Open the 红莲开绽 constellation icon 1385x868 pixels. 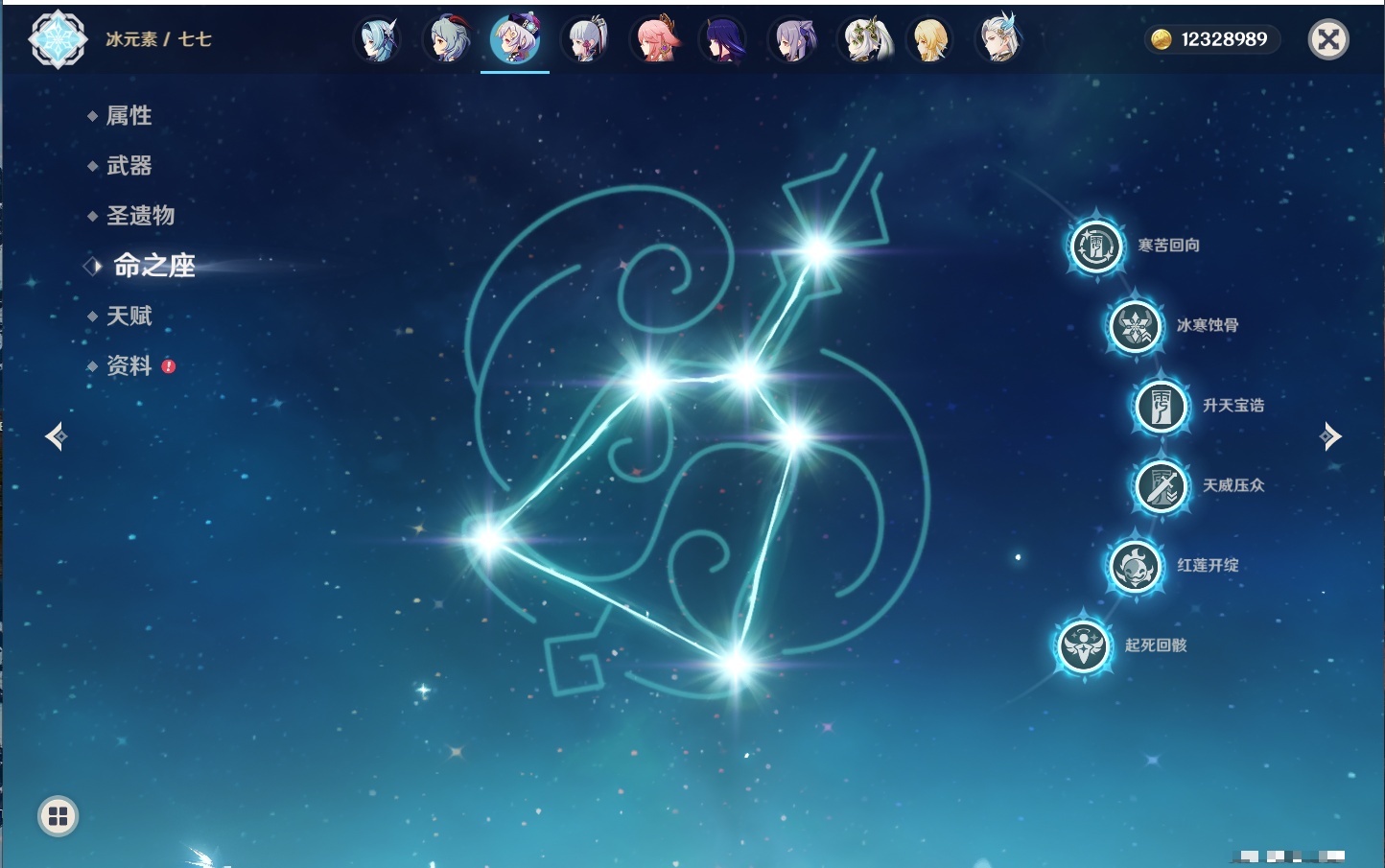(1136, 566)
